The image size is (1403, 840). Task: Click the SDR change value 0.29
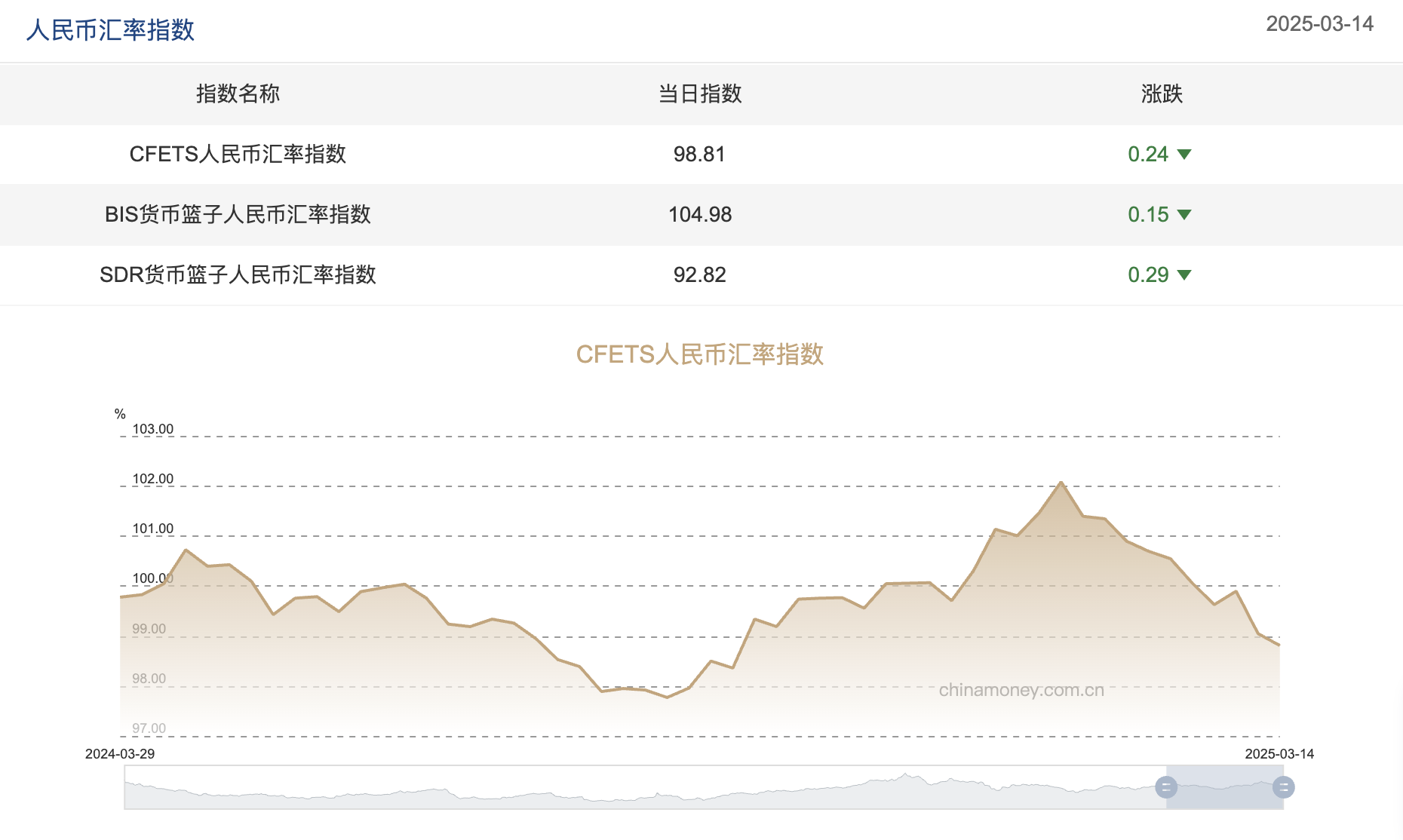point(1148,275)
